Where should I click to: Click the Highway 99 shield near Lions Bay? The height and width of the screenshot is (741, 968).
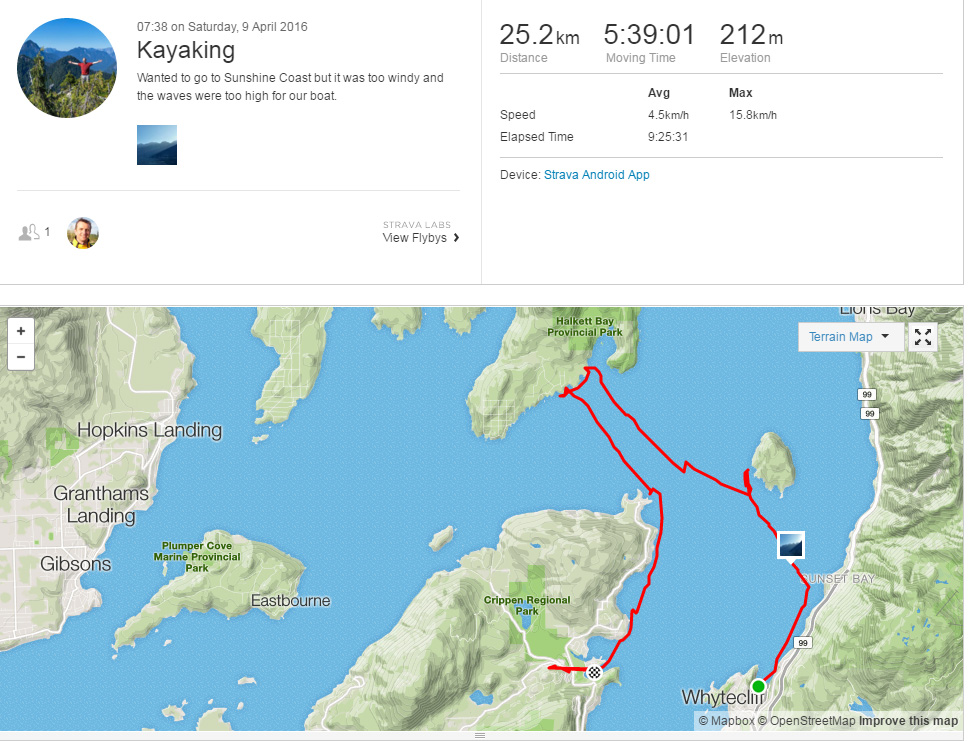click(x=867, y=396)
